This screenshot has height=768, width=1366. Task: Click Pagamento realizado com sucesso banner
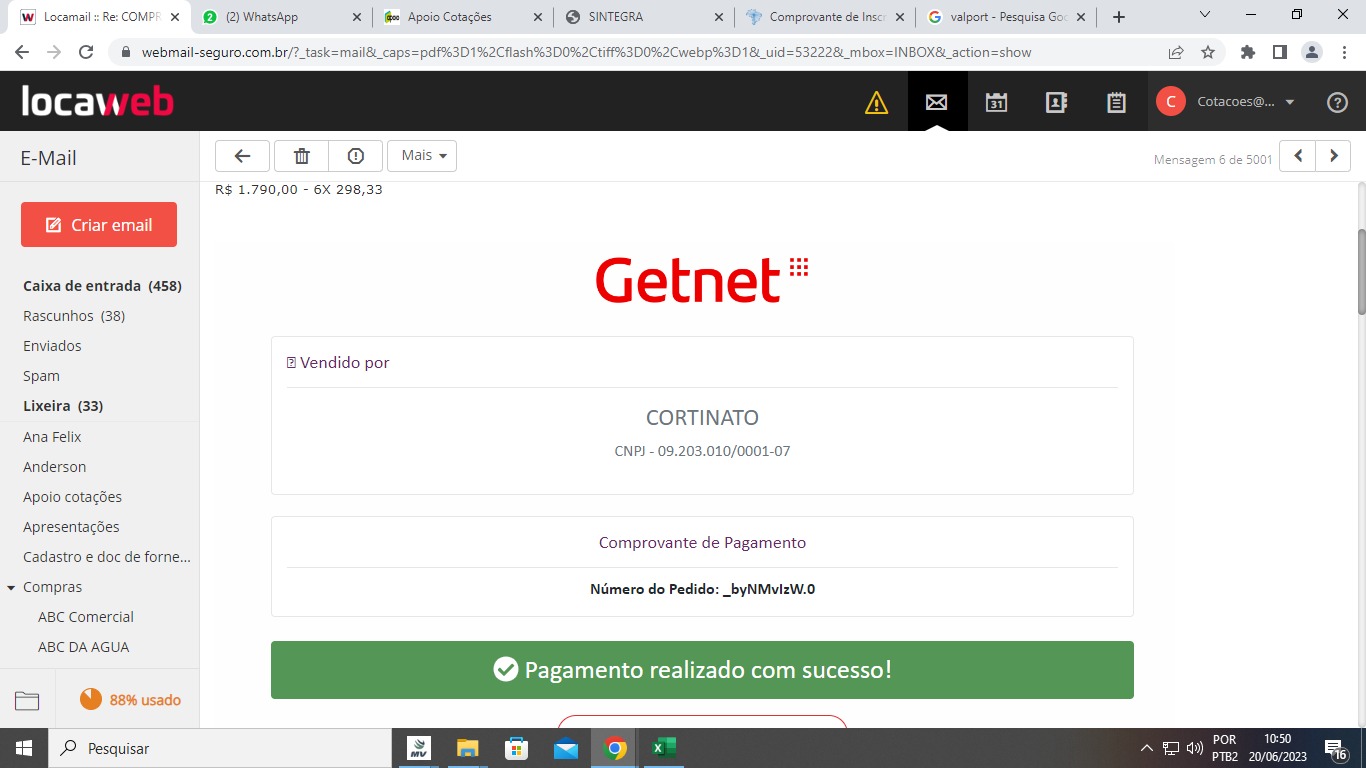click(702, 670)
